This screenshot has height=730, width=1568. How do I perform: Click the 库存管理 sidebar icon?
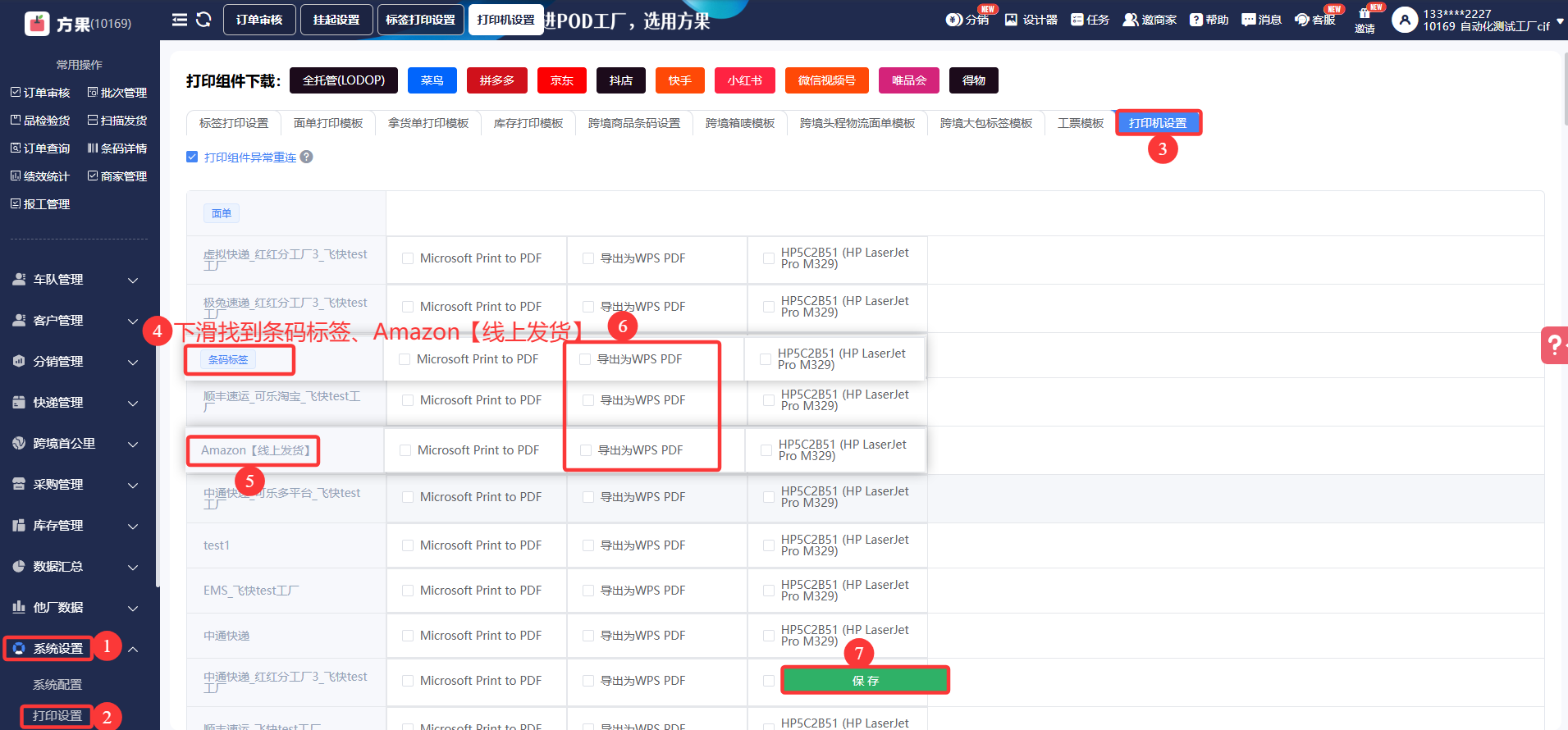19,526
